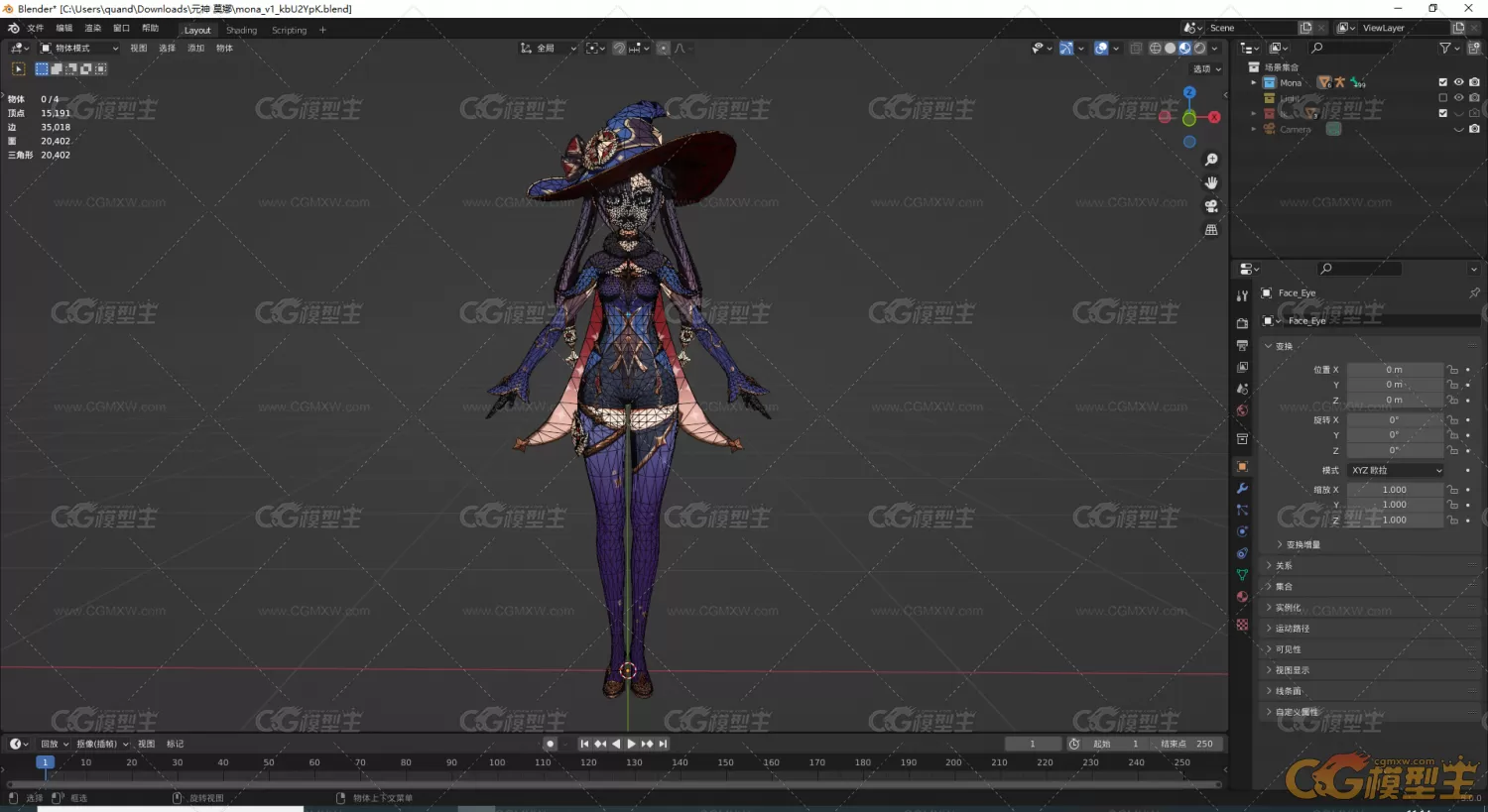
Task: Open the Object Data mesh tab
Action: point(1242,575)
